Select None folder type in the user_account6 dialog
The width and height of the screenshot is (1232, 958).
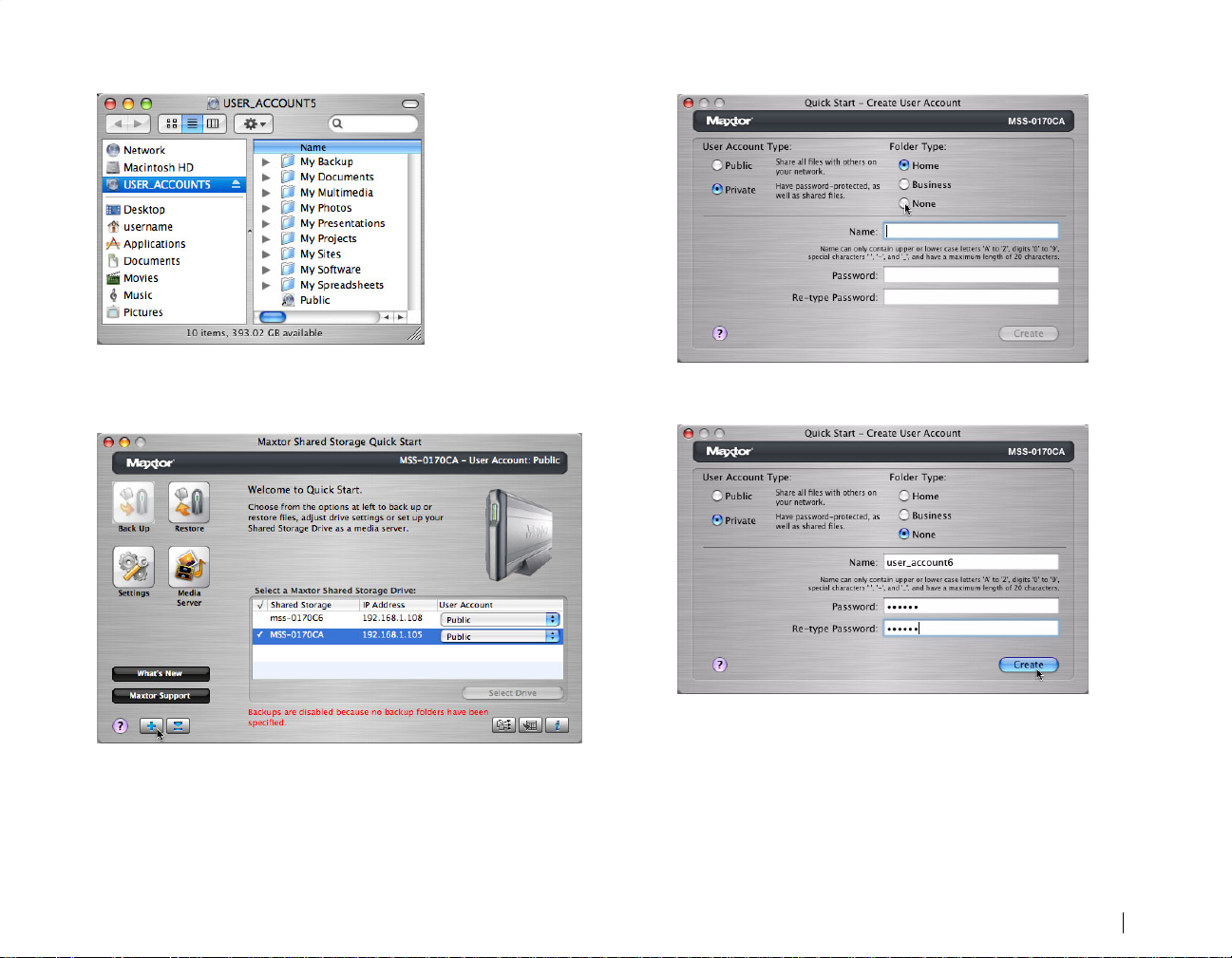[x=904, y=534]
